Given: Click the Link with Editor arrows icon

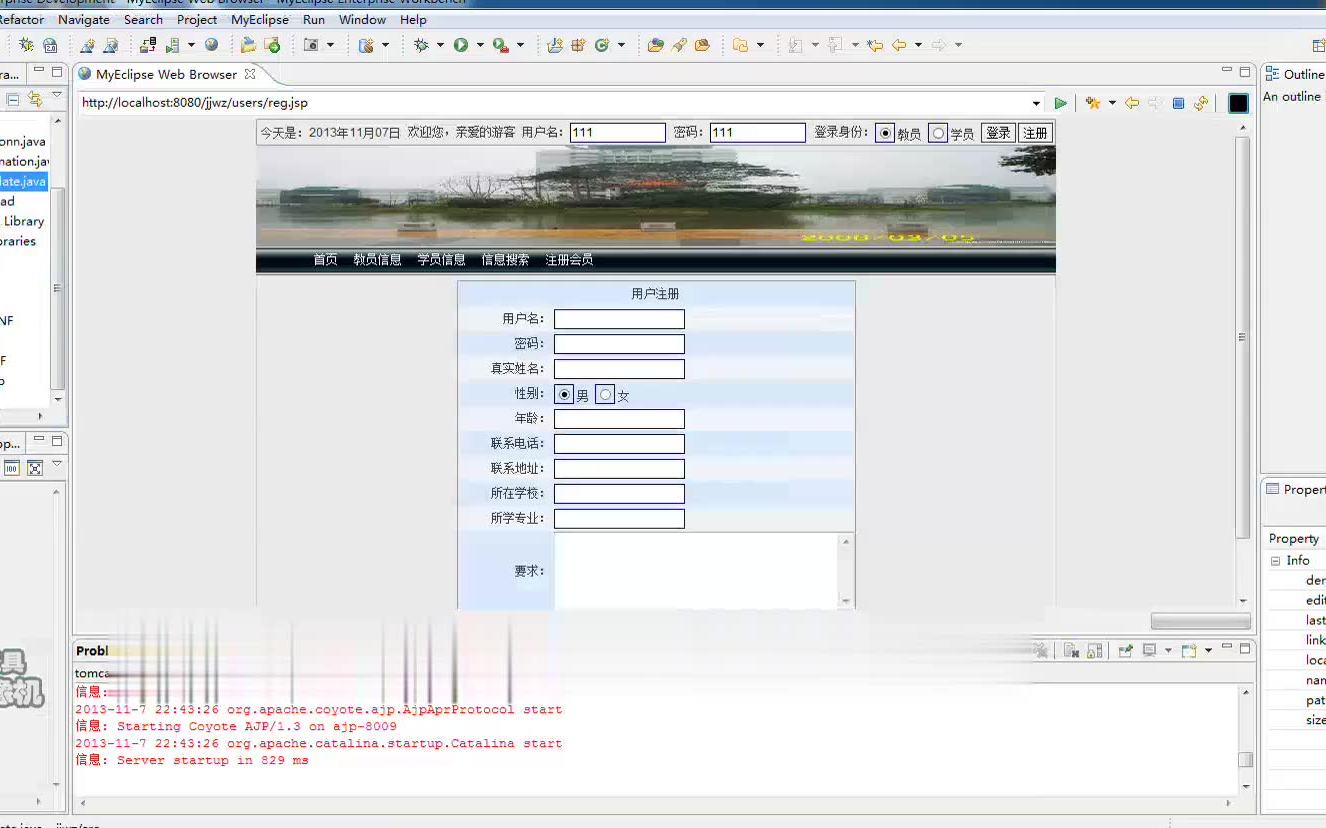Looking at the screenshot, I should [35, 99].
